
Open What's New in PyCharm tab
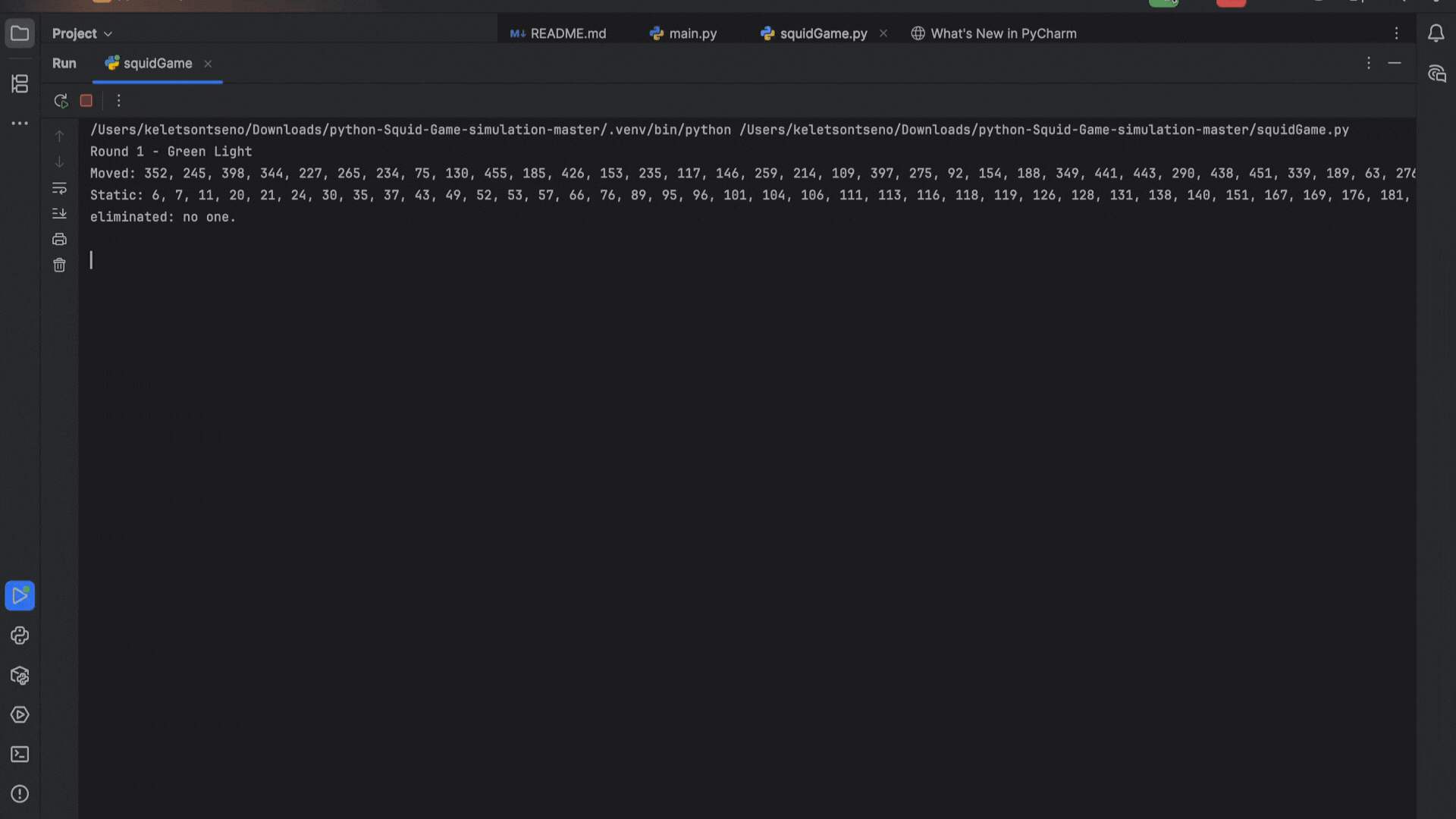tap(993, 33)
